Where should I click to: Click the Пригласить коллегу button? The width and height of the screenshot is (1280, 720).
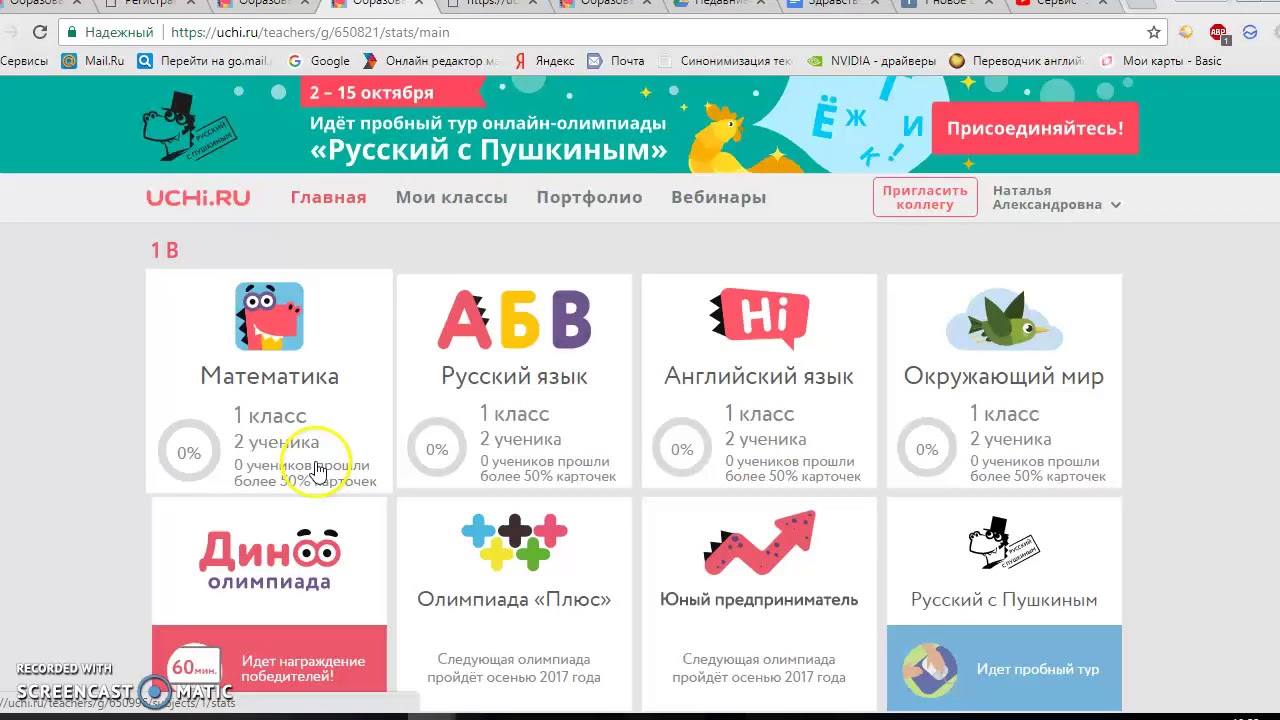pos(925,197)
